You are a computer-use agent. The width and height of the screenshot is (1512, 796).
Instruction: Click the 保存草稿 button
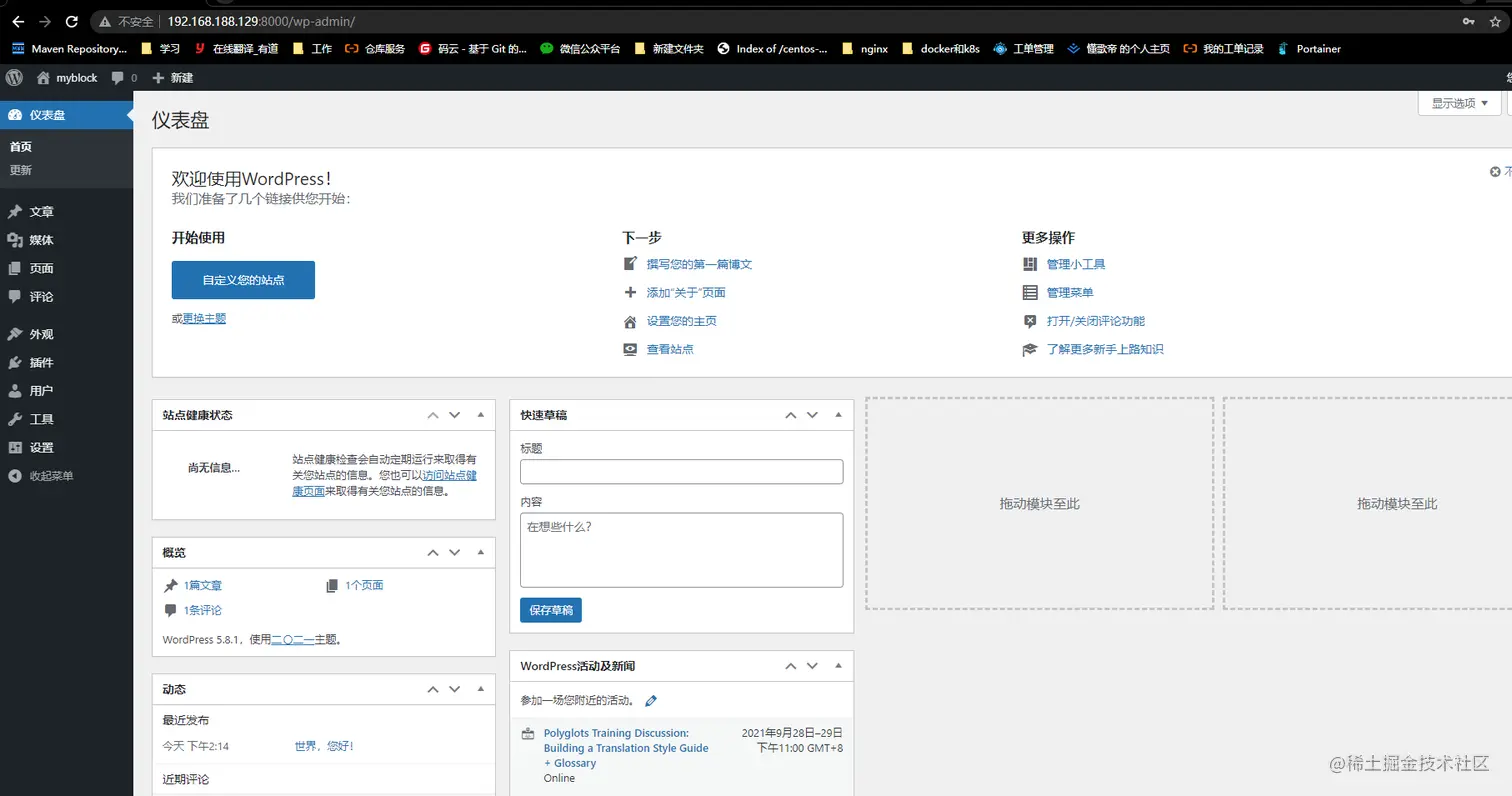point(551,610)
